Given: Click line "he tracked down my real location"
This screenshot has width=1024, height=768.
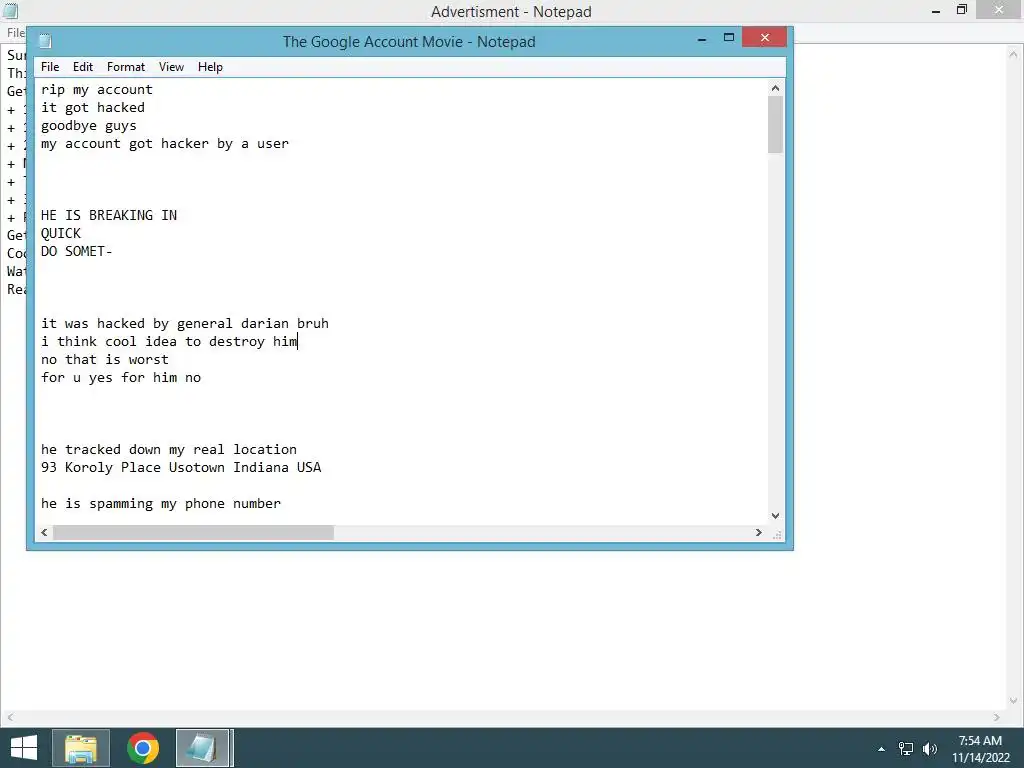Looking at the screenshot, I should (168, 449).
